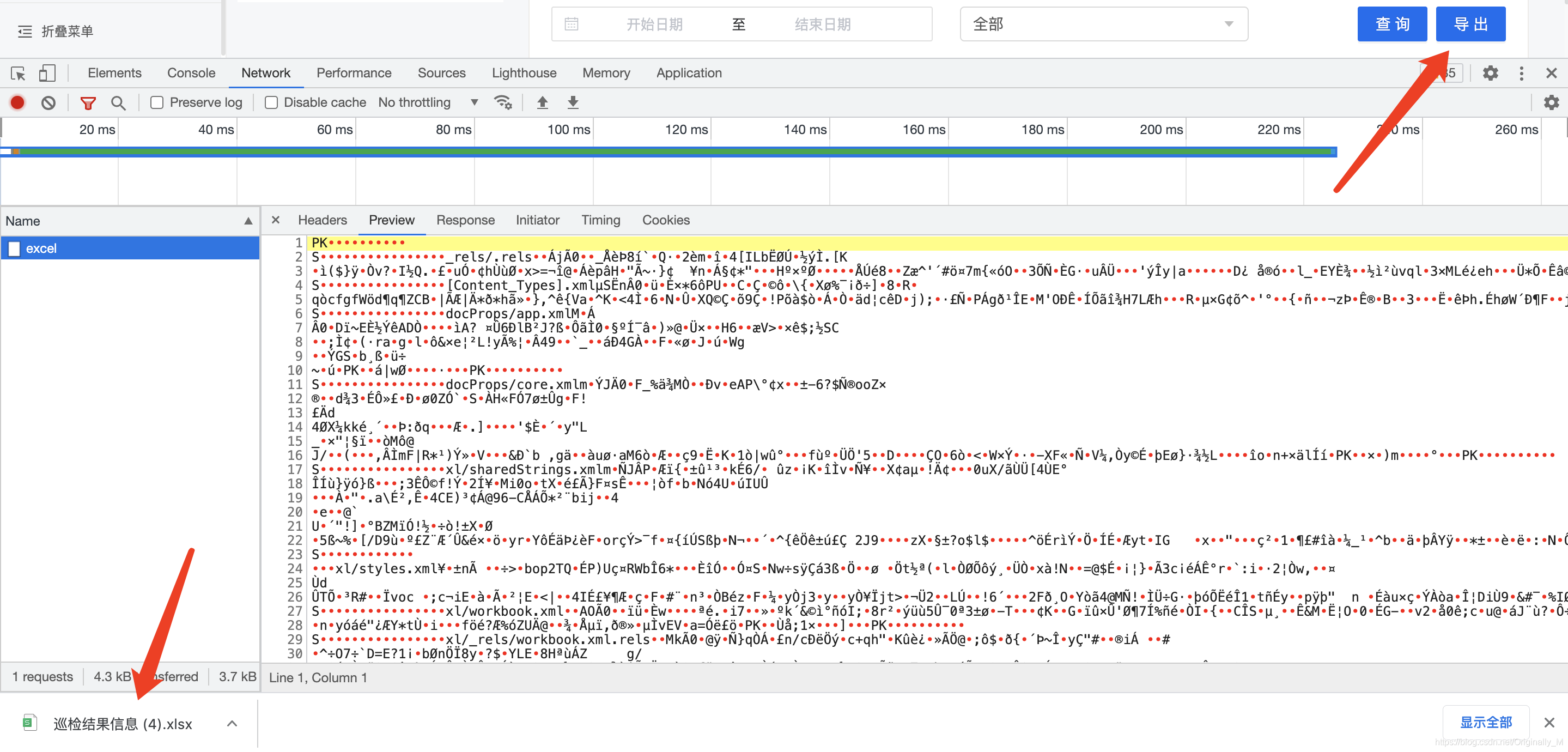Open DevTools three-dot more menu

[1521, 73]
